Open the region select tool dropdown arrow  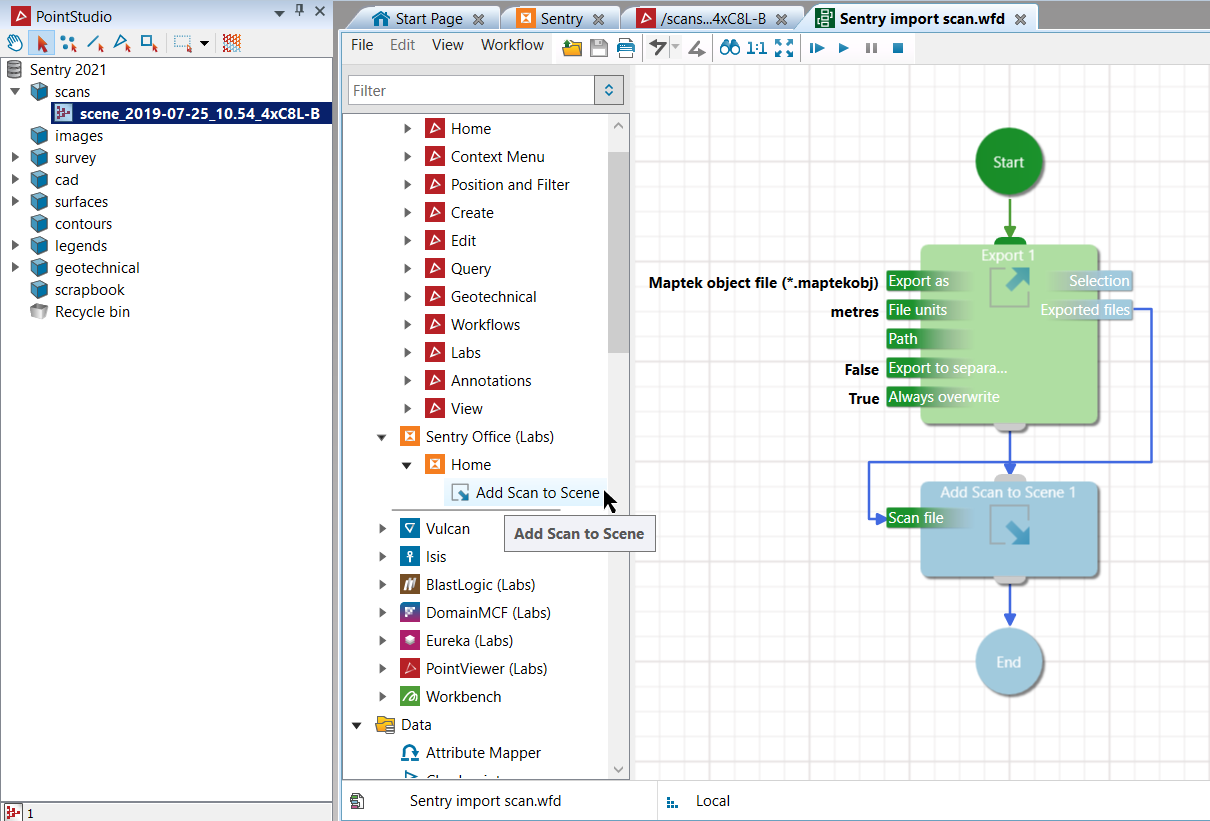204,43
